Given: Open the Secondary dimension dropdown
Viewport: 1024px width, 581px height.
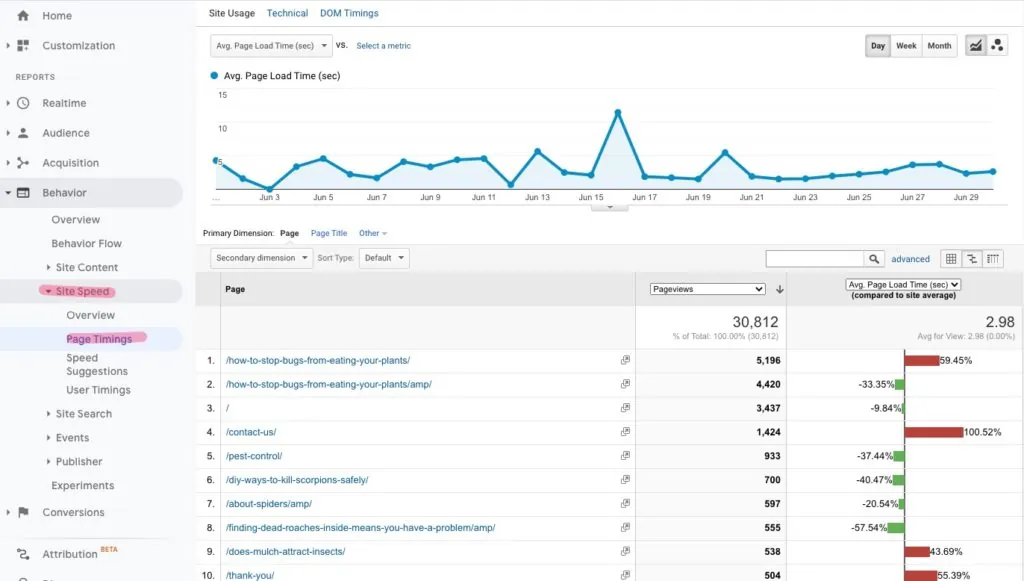Looking at the screenshot, I should pyautogui.click(x=260, y=258).
